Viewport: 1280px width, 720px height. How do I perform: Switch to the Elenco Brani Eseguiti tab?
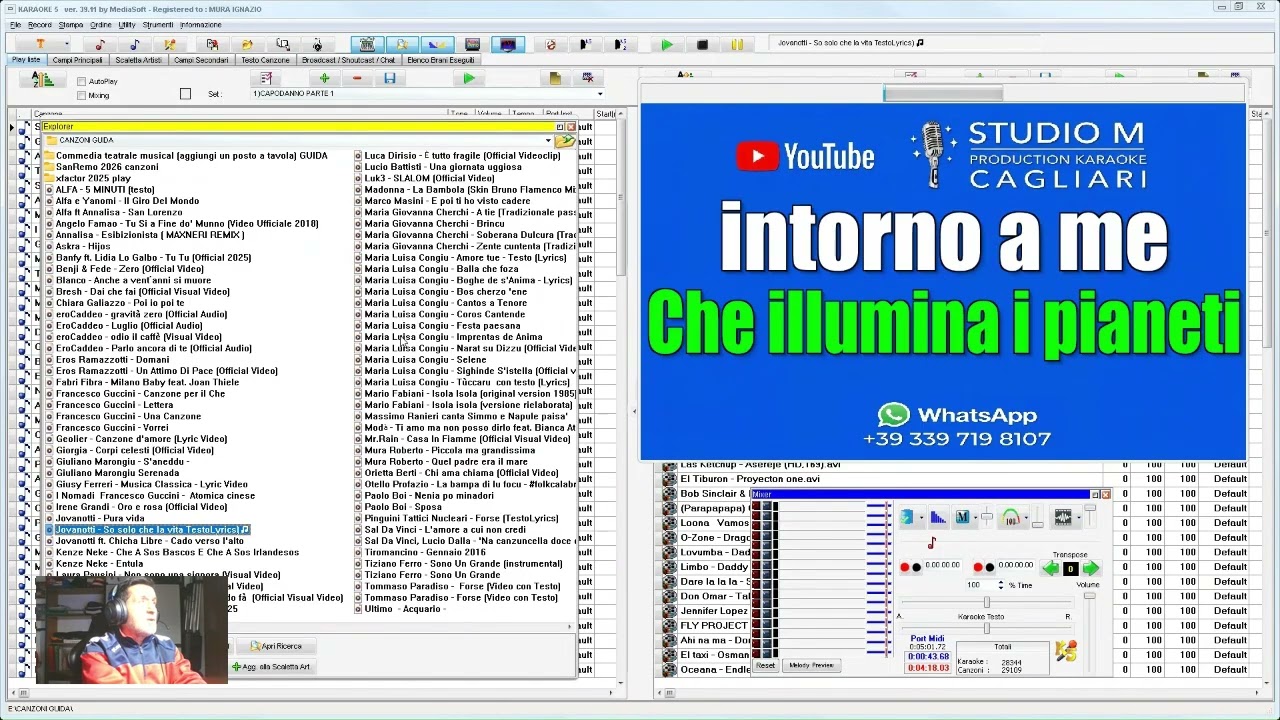[441, 60]
